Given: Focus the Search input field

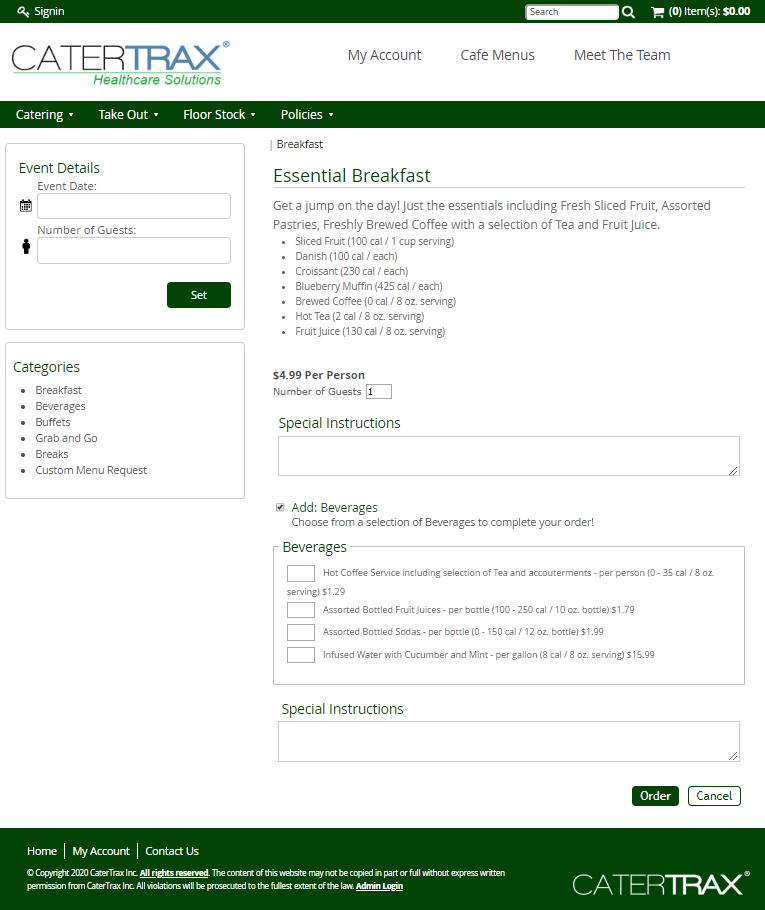Looking at the screenshot, I should coord(572,12).
